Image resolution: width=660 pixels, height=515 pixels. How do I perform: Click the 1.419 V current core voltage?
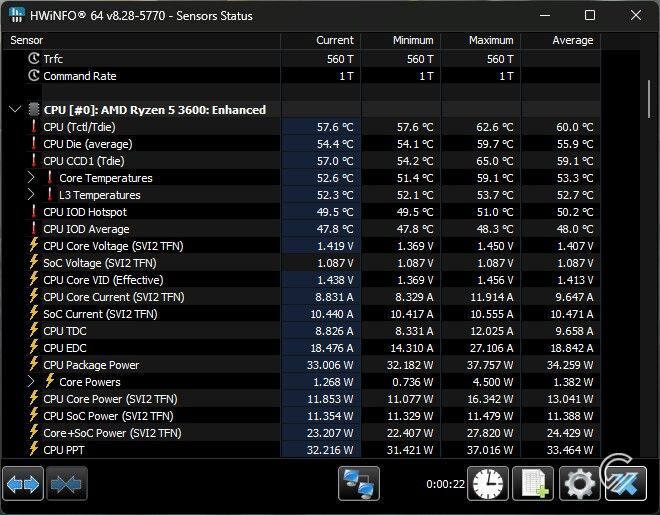pyautogui.click(x=335, y=246)
